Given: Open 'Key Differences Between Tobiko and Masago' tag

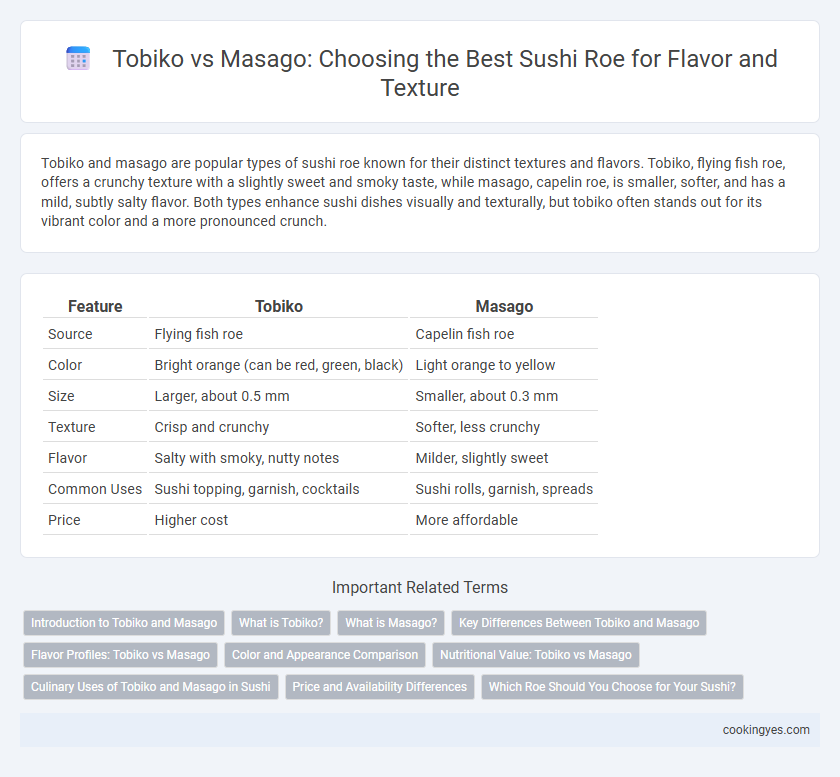Looking at the screenshot, I should [579, 623].
